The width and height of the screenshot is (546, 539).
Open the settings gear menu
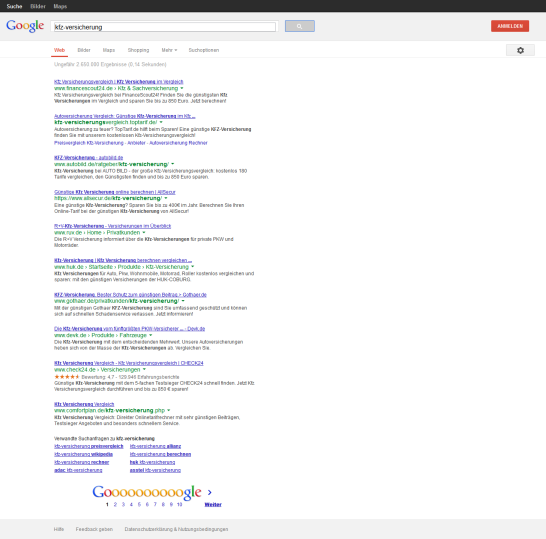pyautogui.click(x=520, y=50)
